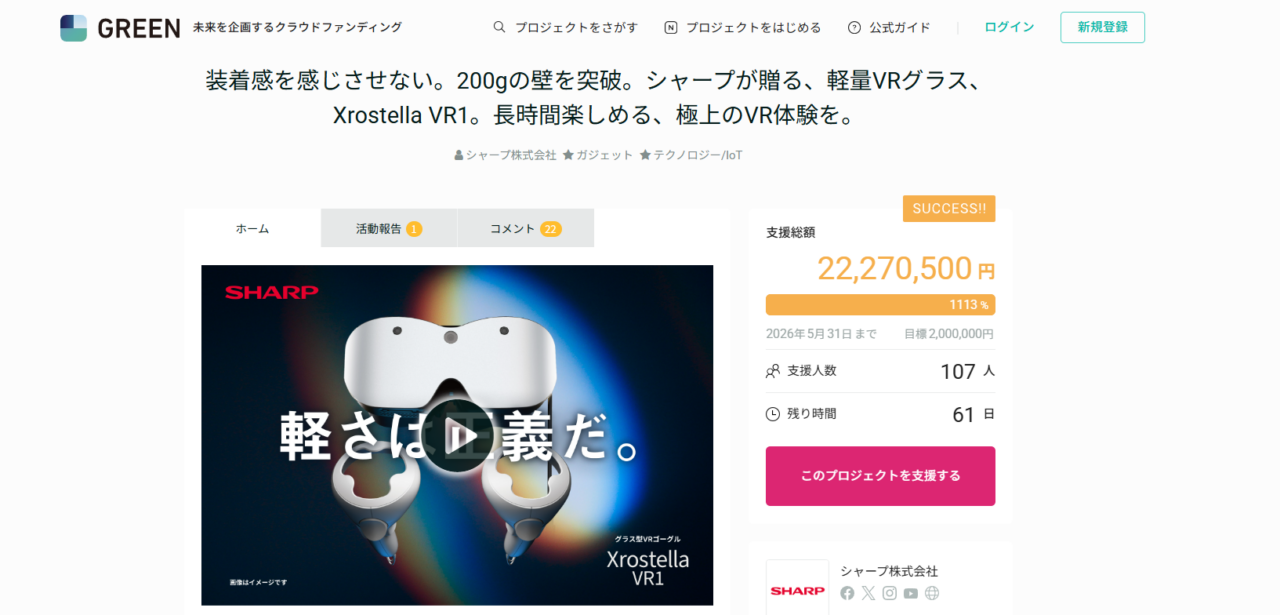Open Sharp's Facebook page icon
The image size is (1280, 615).
coord(847,593)
